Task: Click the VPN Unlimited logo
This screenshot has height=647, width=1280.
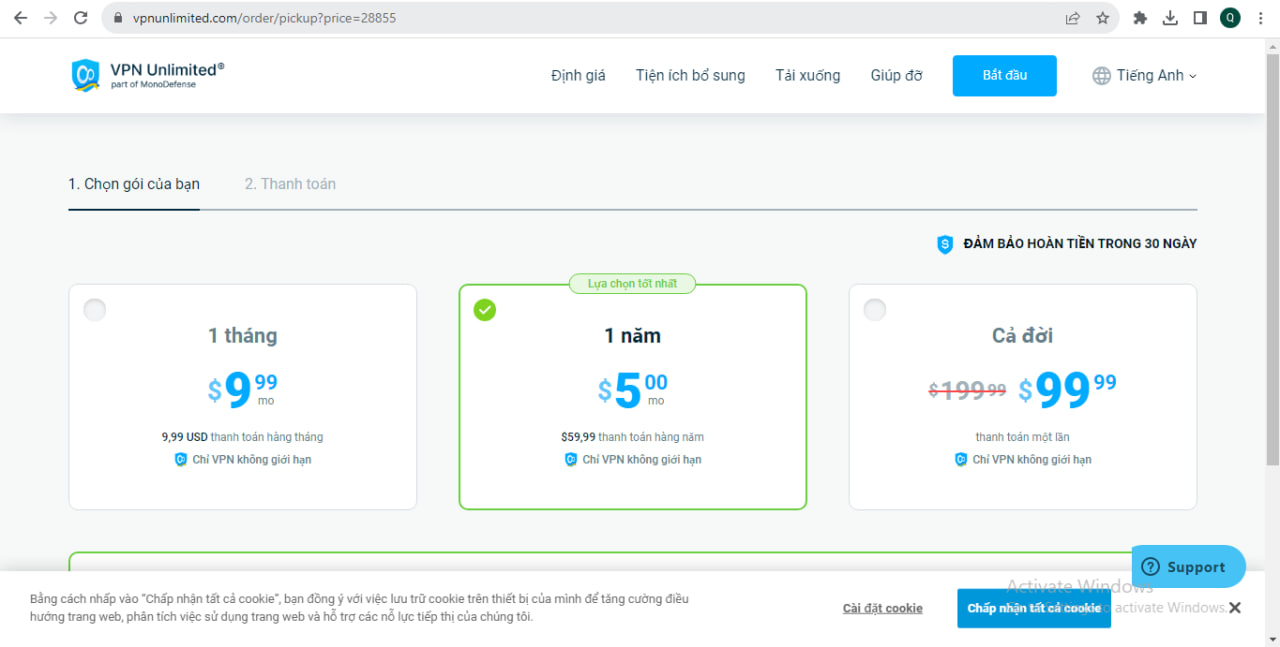Action: (x=147, y=75)
